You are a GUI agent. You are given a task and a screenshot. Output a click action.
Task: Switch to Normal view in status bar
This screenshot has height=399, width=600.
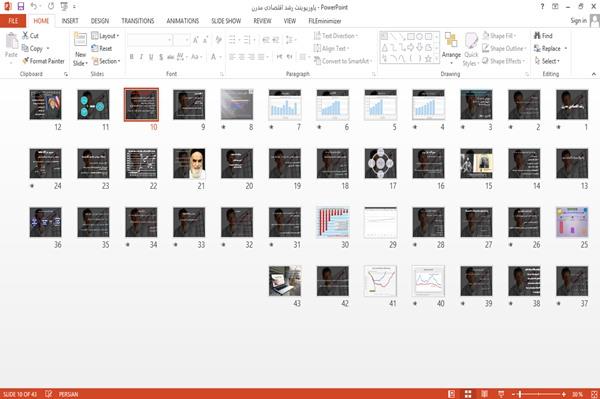(x=452, y=394)
